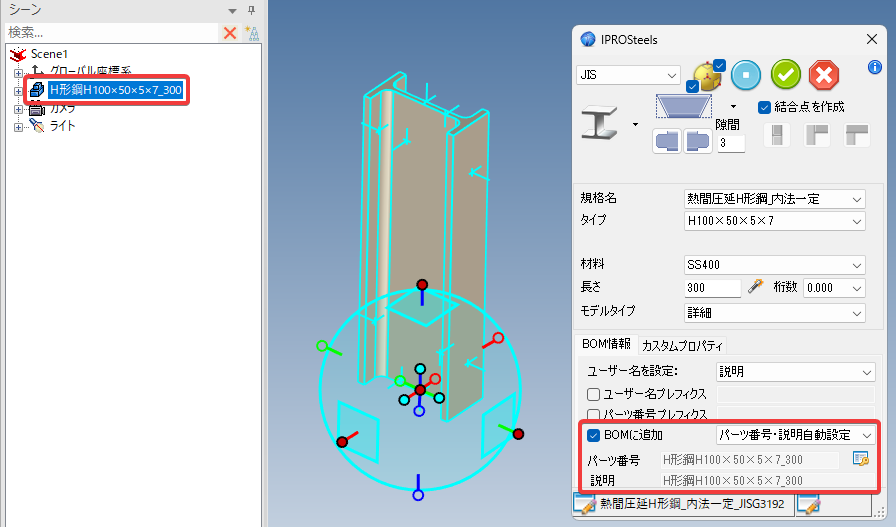Image resolution: width=896 pixels, height=527 pixels.
Task: Click the top red triball handle
Action: coord(422,285)
